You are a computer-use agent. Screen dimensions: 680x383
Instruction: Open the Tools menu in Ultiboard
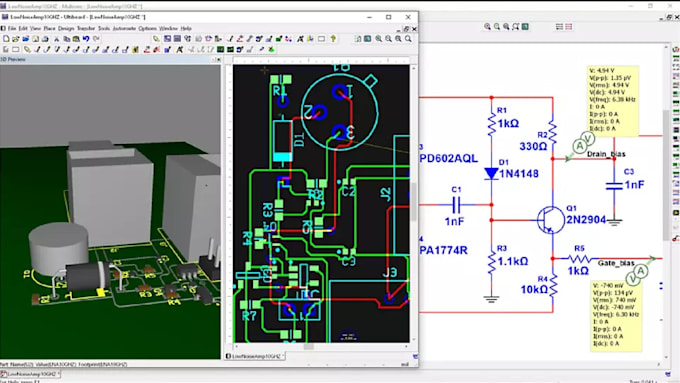pyautogui.click(x=104, y=28)
